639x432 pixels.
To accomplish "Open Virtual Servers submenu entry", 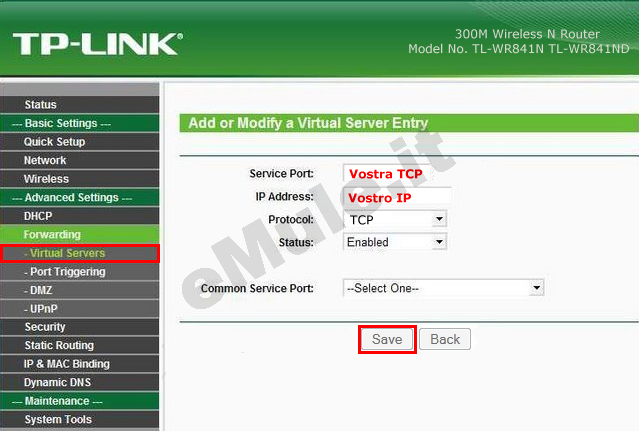I will tap(80, 253).
